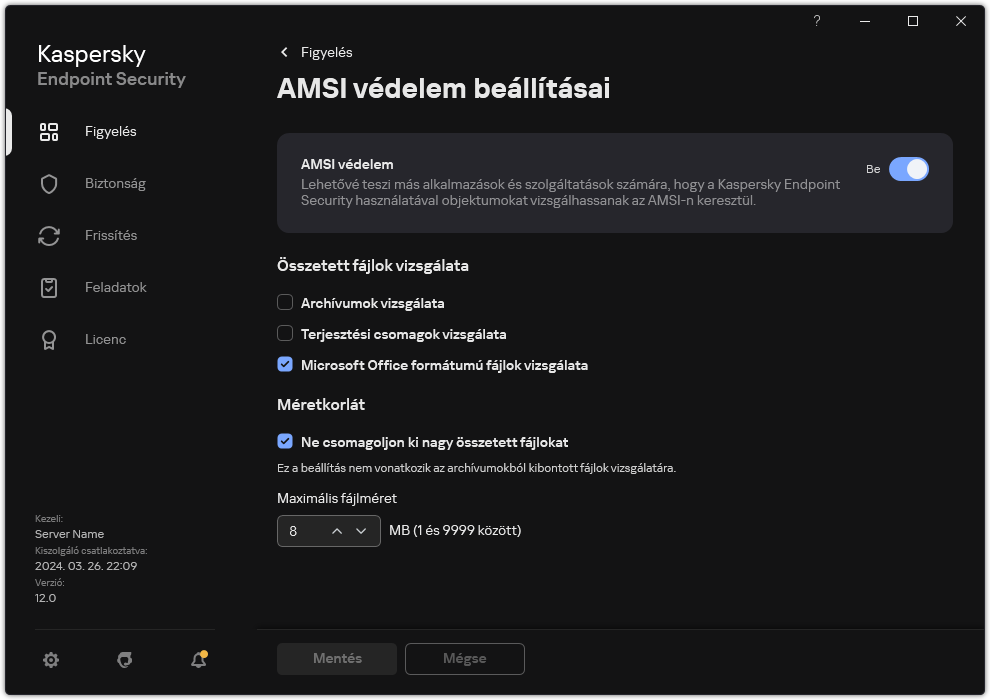Open application settings gear icon
The height and width of the screenshot is (700, 990).
pyautogui.click(x=51, y=660)
